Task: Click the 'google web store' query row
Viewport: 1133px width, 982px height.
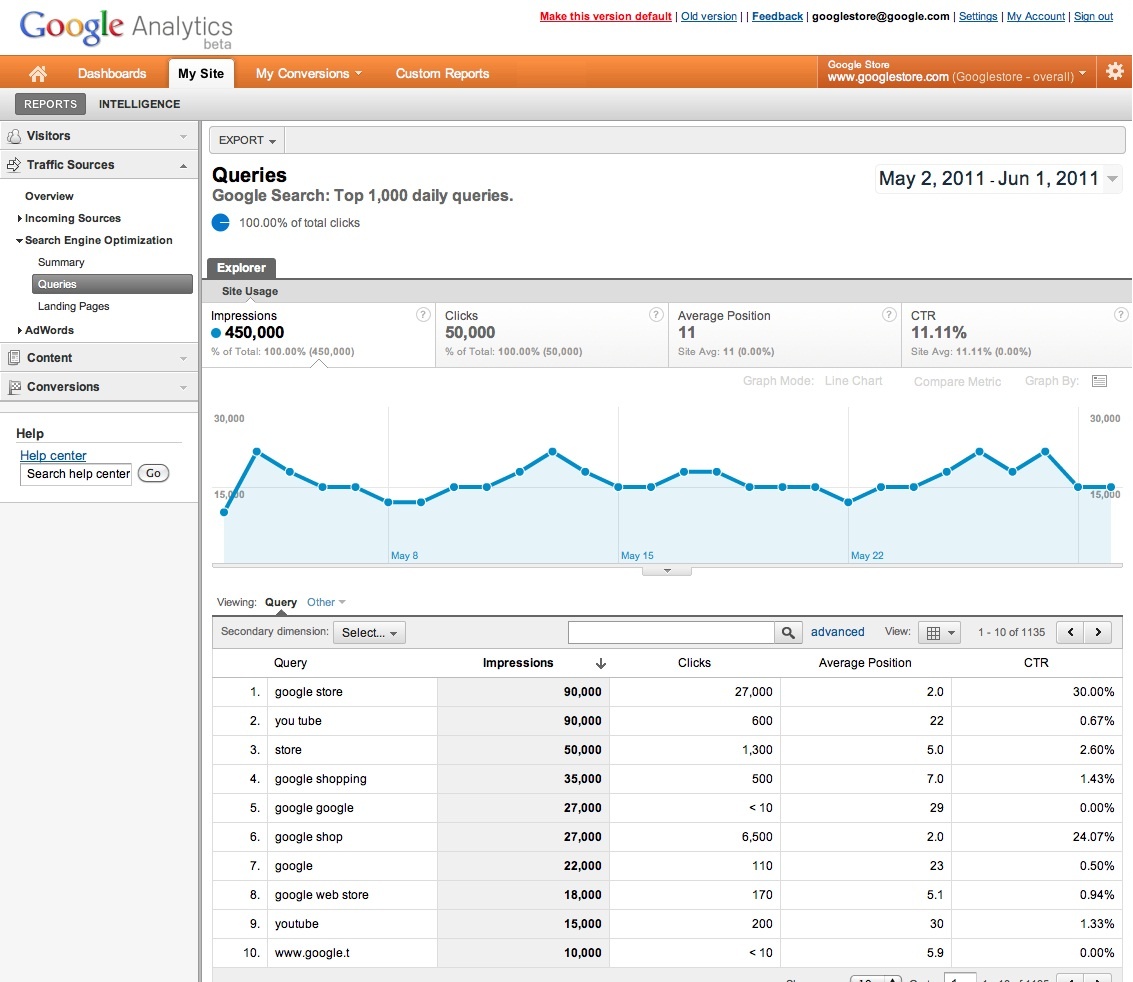Action: 667,895
